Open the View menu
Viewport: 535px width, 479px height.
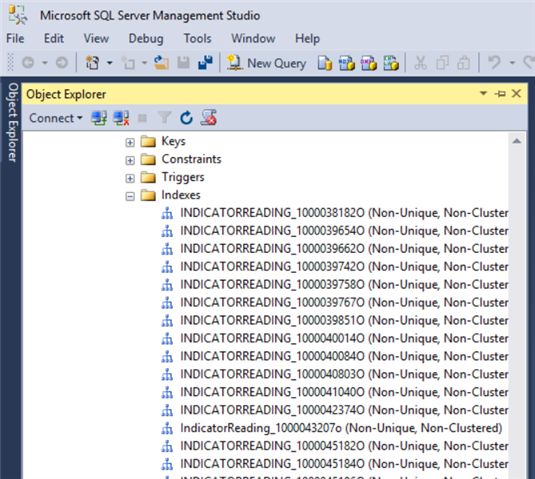pyautogui.click(x=96, y=38)
